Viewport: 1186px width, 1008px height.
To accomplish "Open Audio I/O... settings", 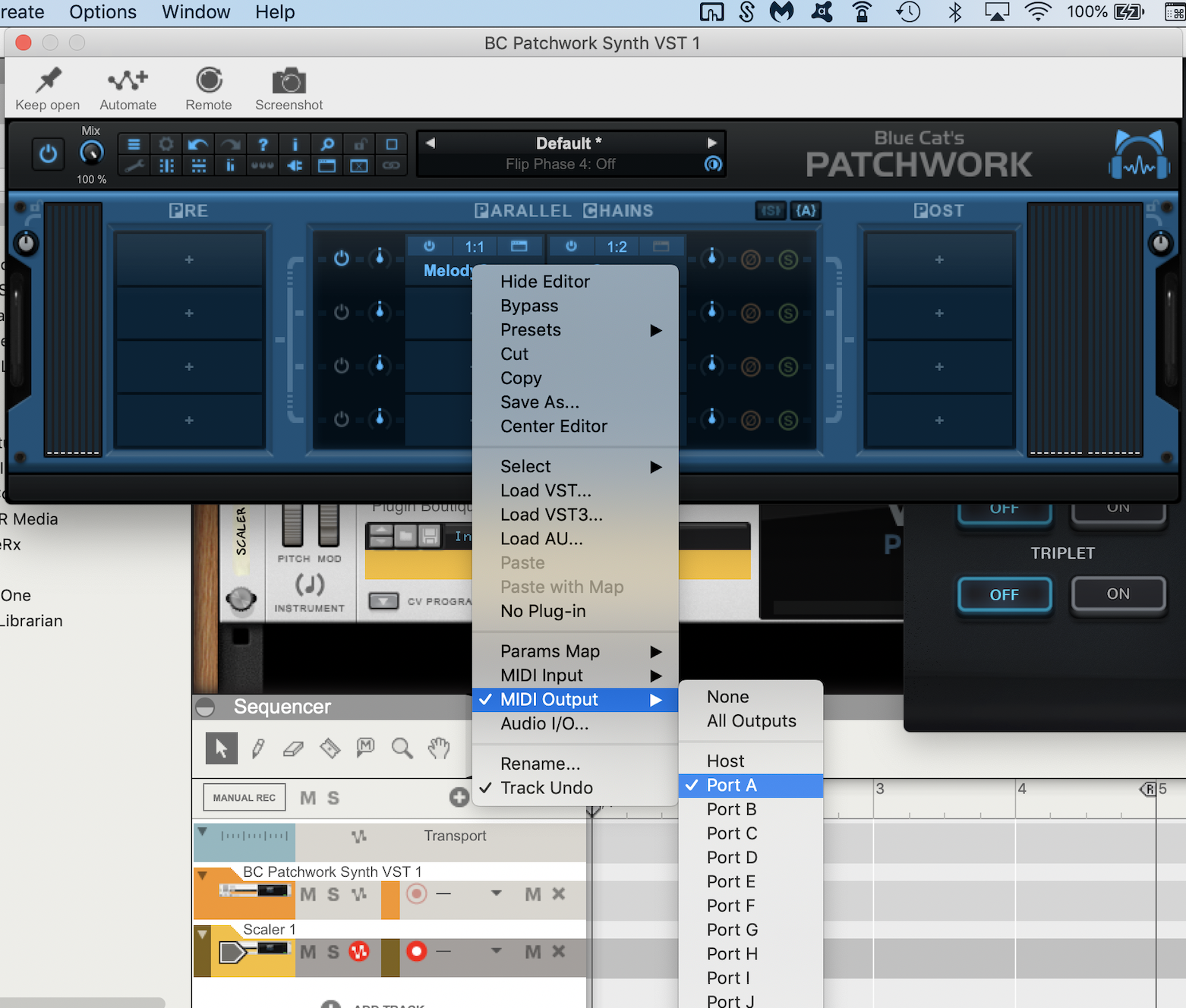I will tap(575, 724).
